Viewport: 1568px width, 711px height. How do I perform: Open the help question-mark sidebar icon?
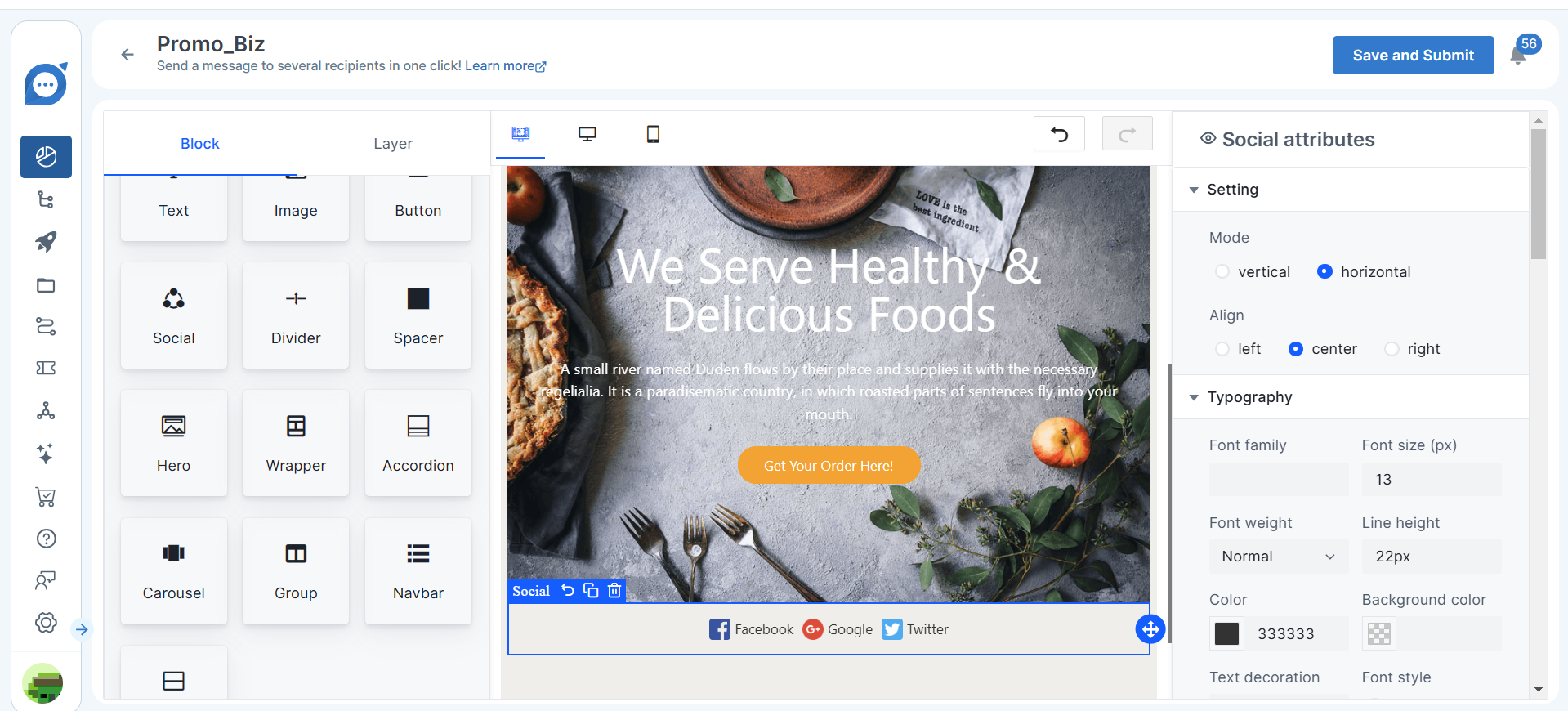[46, 539]
